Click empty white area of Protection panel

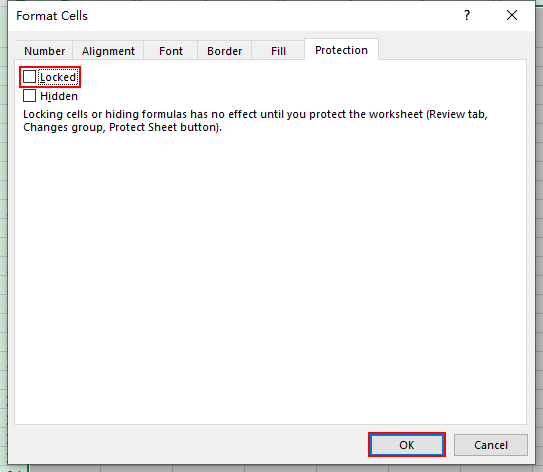click(x=270, y=277)
